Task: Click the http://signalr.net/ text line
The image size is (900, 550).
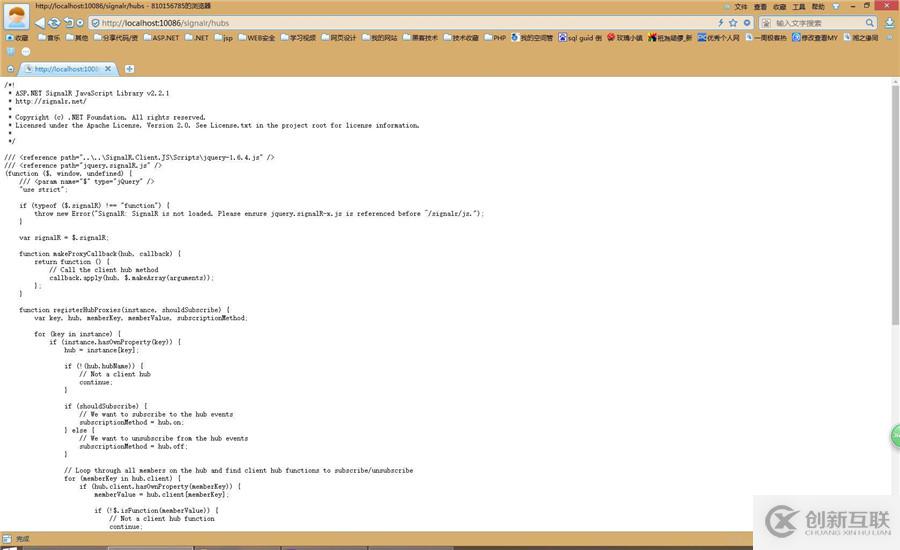Action: point(51,101)
